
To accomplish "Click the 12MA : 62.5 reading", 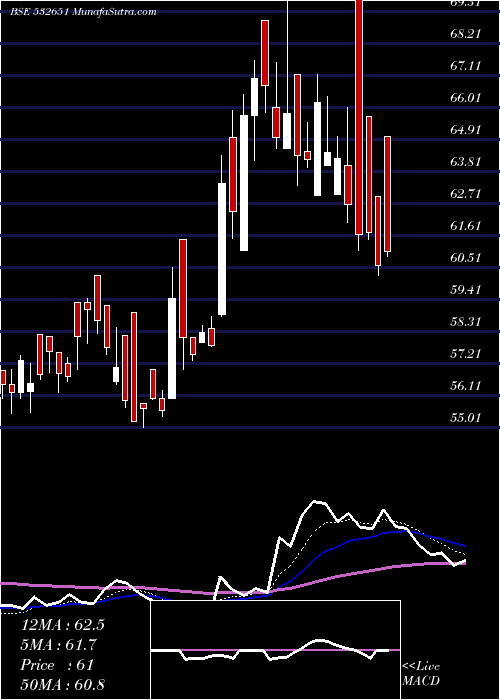I will tap(62, 625).
